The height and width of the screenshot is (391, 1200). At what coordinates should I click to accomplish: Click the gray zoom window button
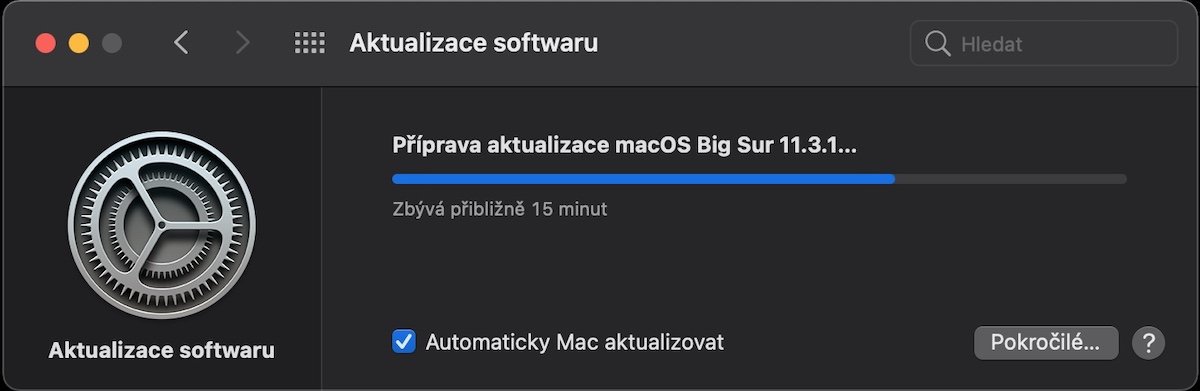pos(111,43)
